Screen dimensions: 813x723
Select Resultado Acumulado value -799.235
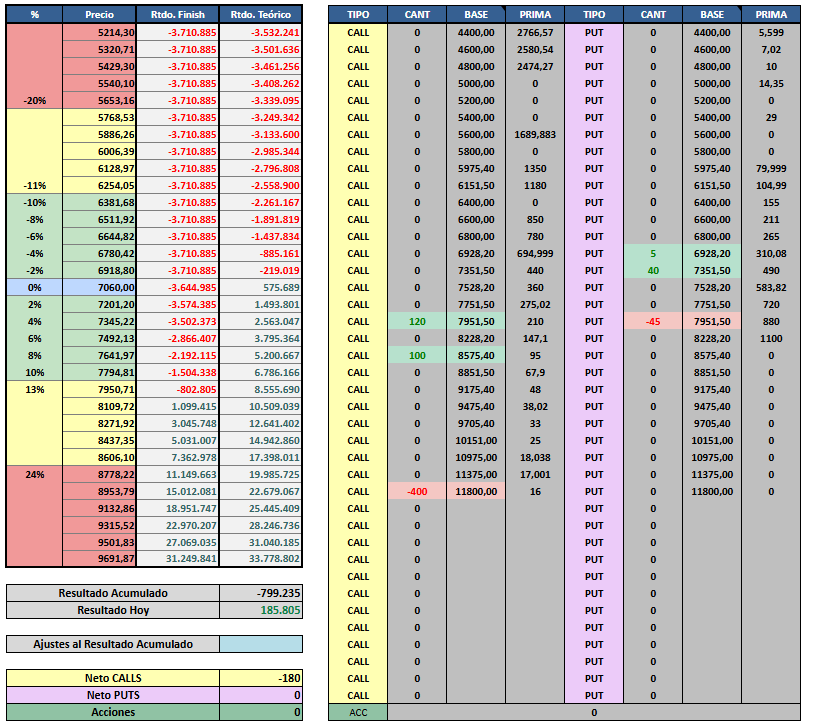(x=261, y=593)
